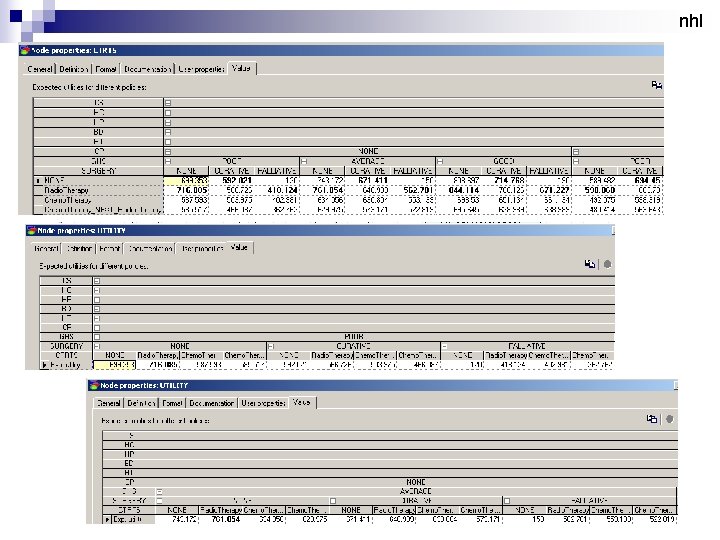Collapse the CP NONE group in the CTRTS window

click(168, 152)
